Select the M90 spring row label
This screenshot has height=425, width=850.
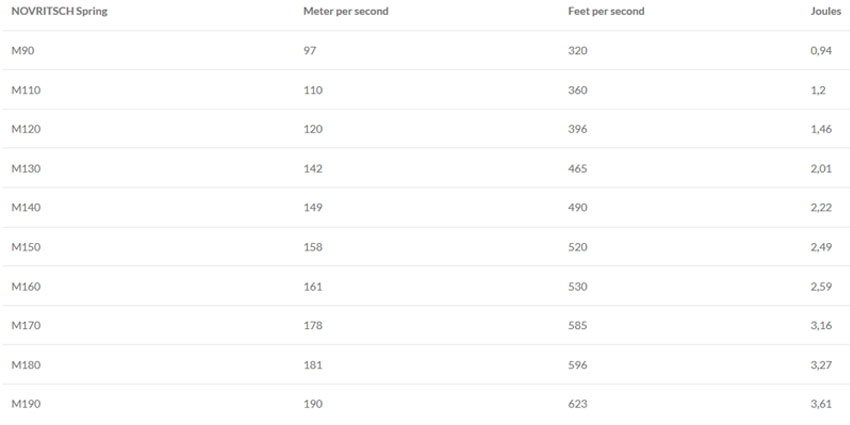22,50
